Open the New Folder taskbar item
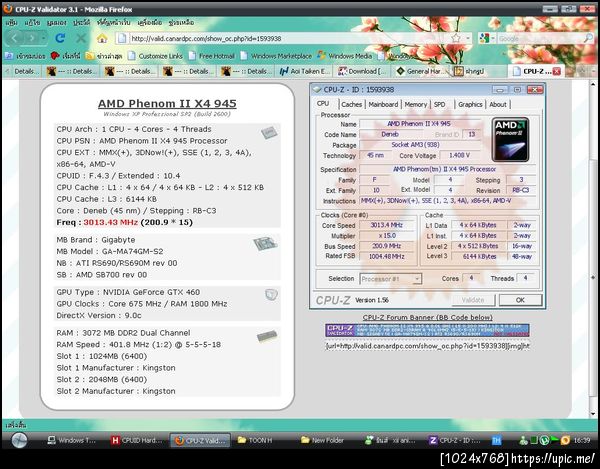600x469 pixels. (x=323, y=440)
